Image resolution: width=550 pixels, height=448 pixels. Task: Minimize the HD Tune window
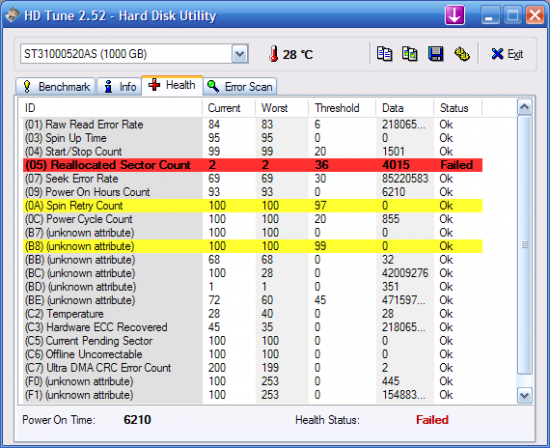click(x=490, y=15)
